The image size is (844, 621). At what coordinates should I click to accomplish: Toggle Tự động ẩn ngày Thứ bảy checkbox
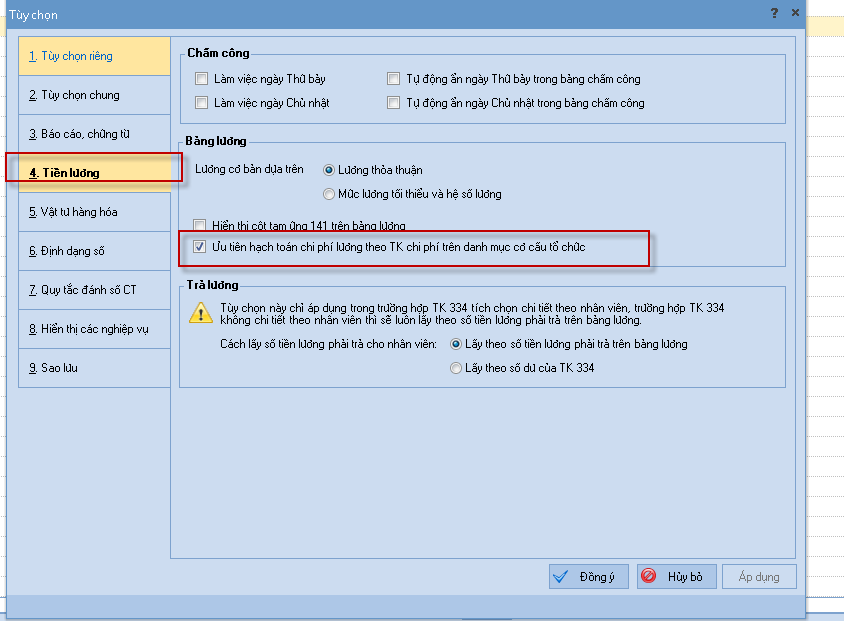[394, 79]
